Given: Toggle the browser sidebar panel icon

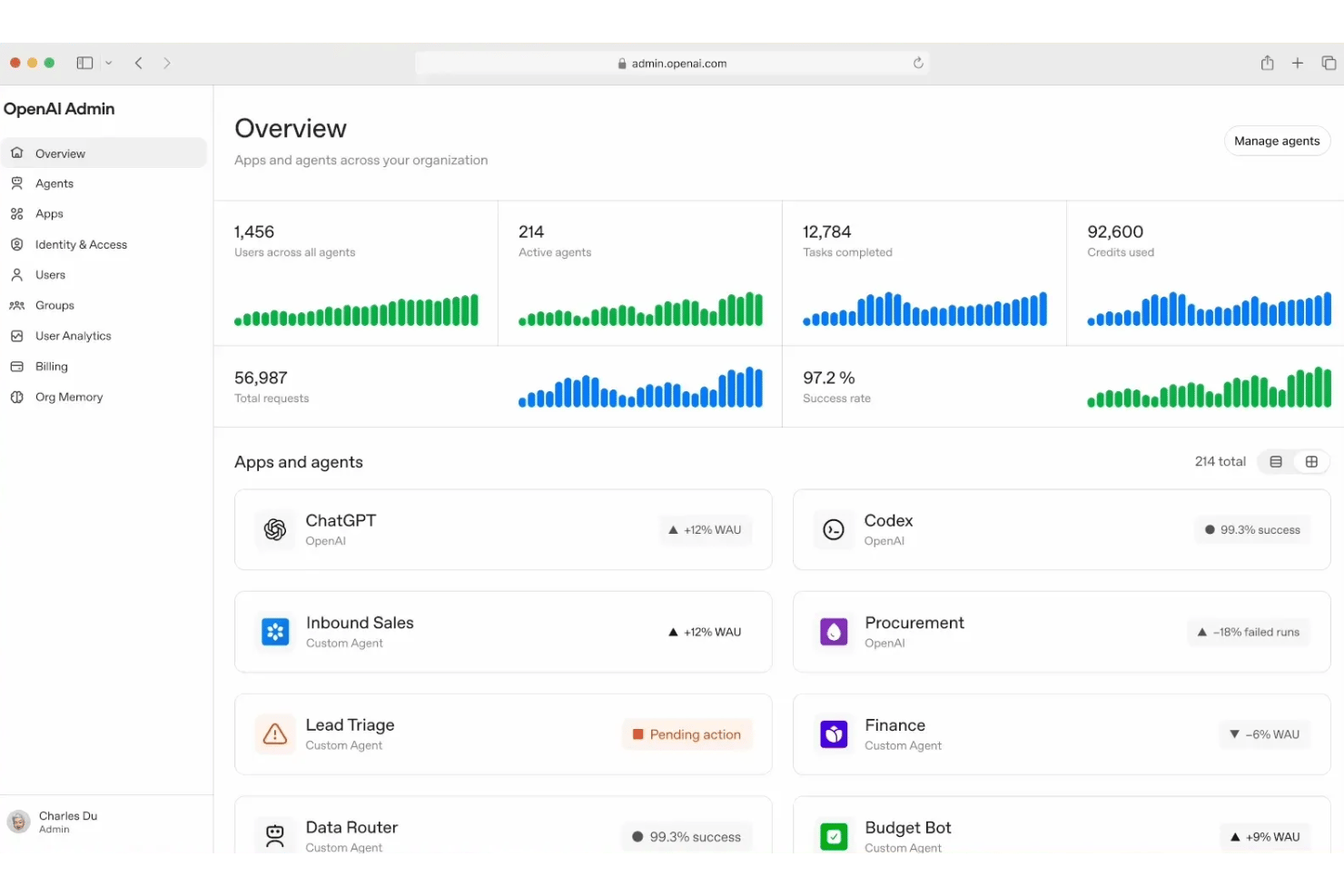Looking at the screenshot, I should point(84,63).
